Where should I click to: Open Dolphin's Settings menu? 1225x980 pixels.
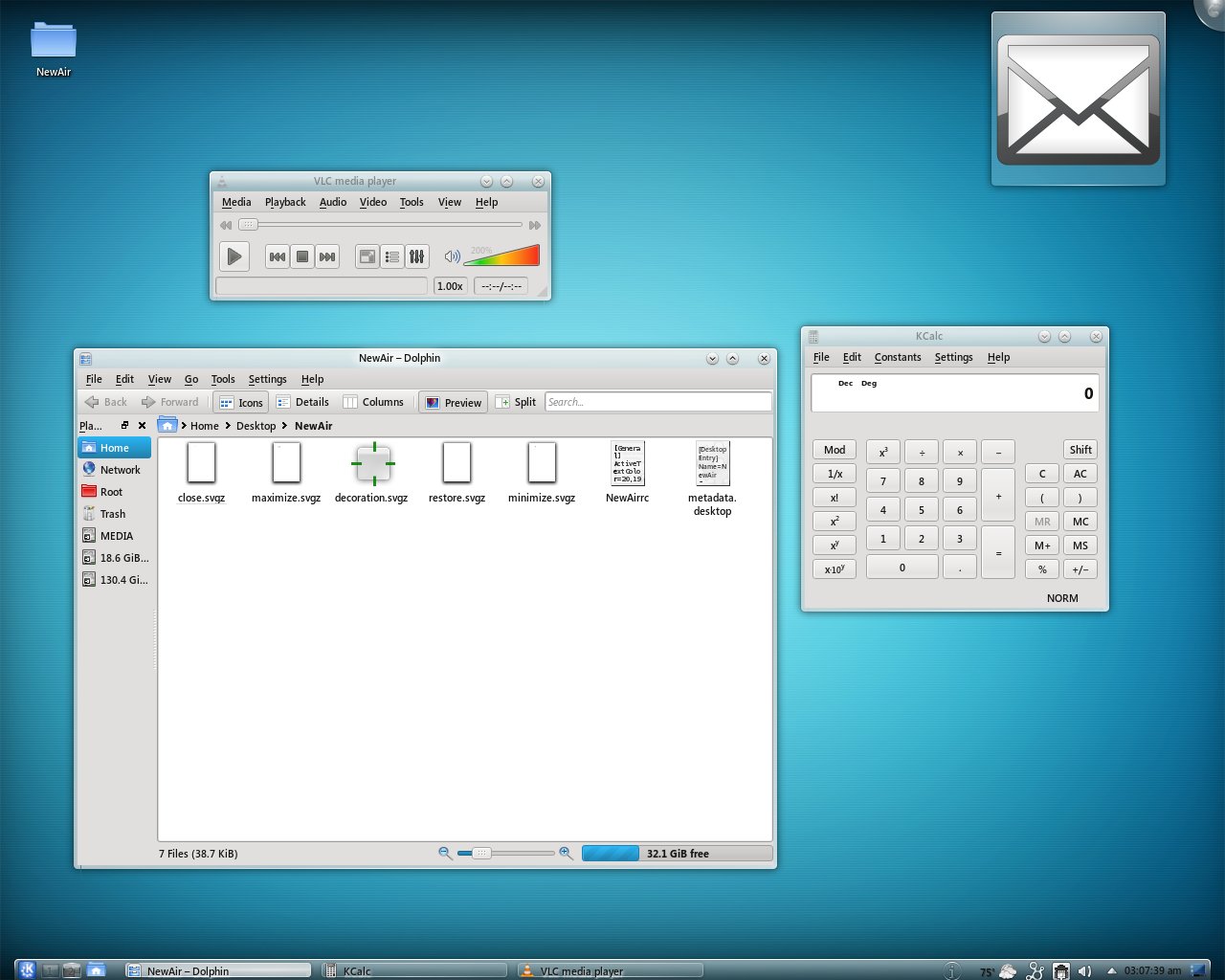click(267, 379)
